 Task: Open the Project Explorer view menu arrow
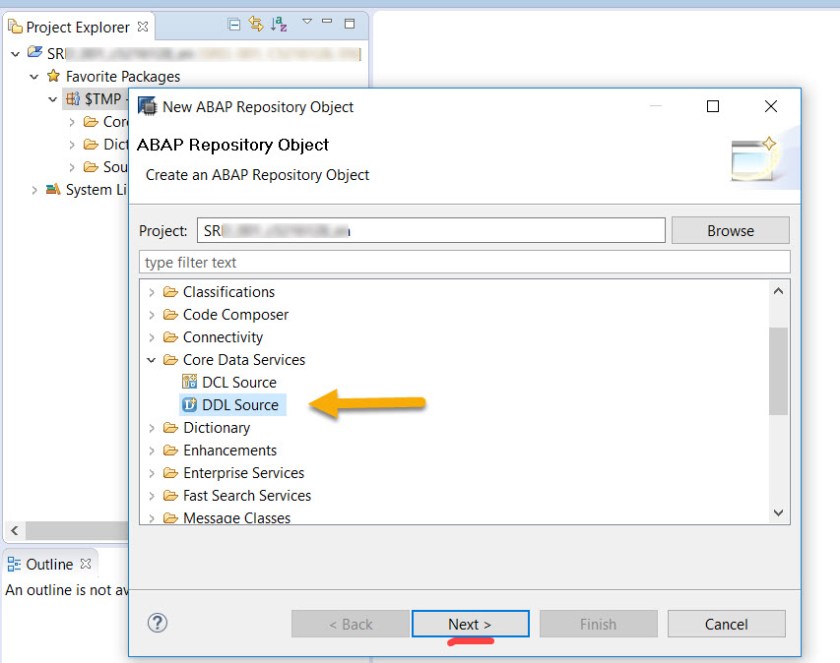(307, 19)
